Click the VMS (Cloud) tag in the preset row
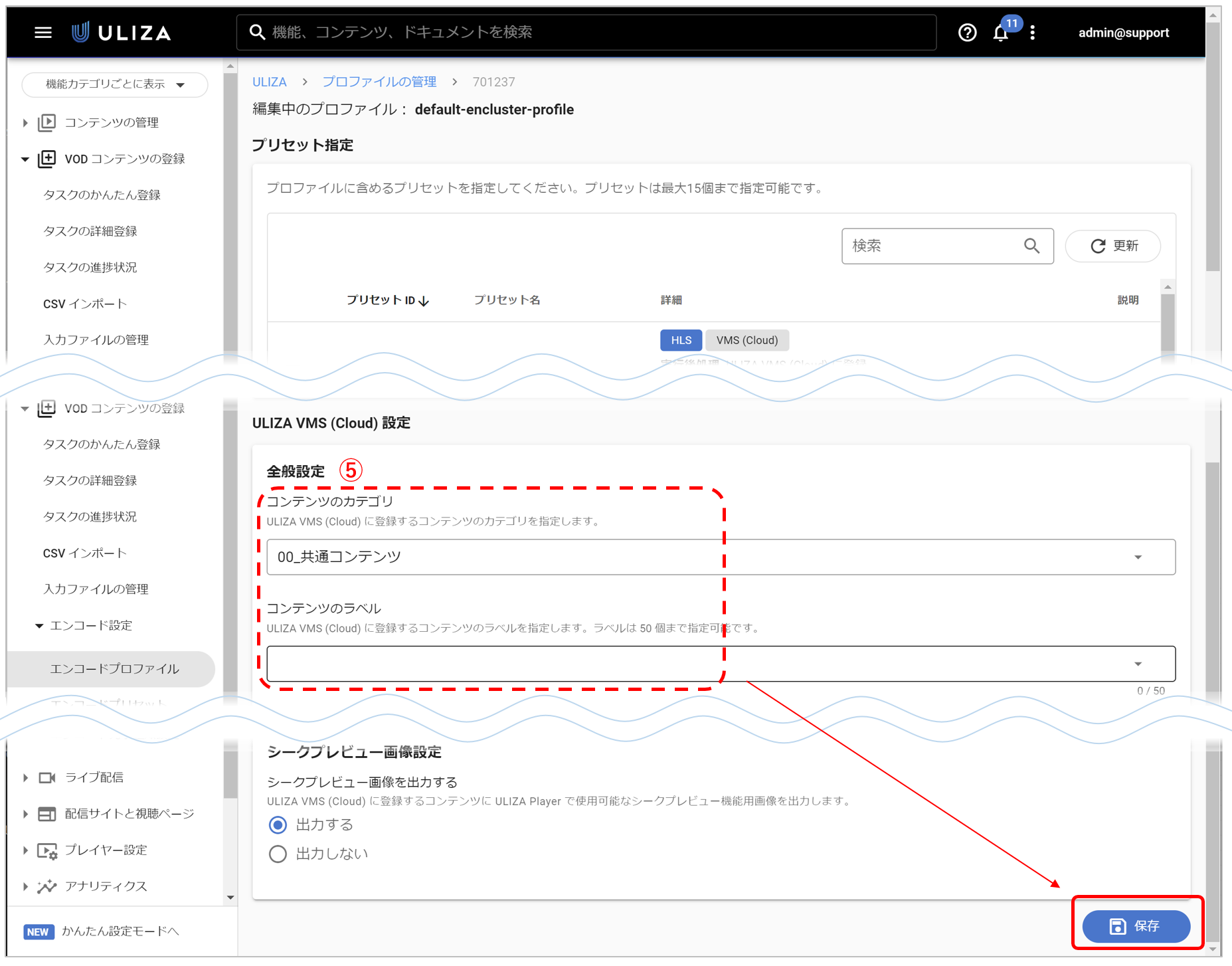1232x966 pixels. point(747,340)
